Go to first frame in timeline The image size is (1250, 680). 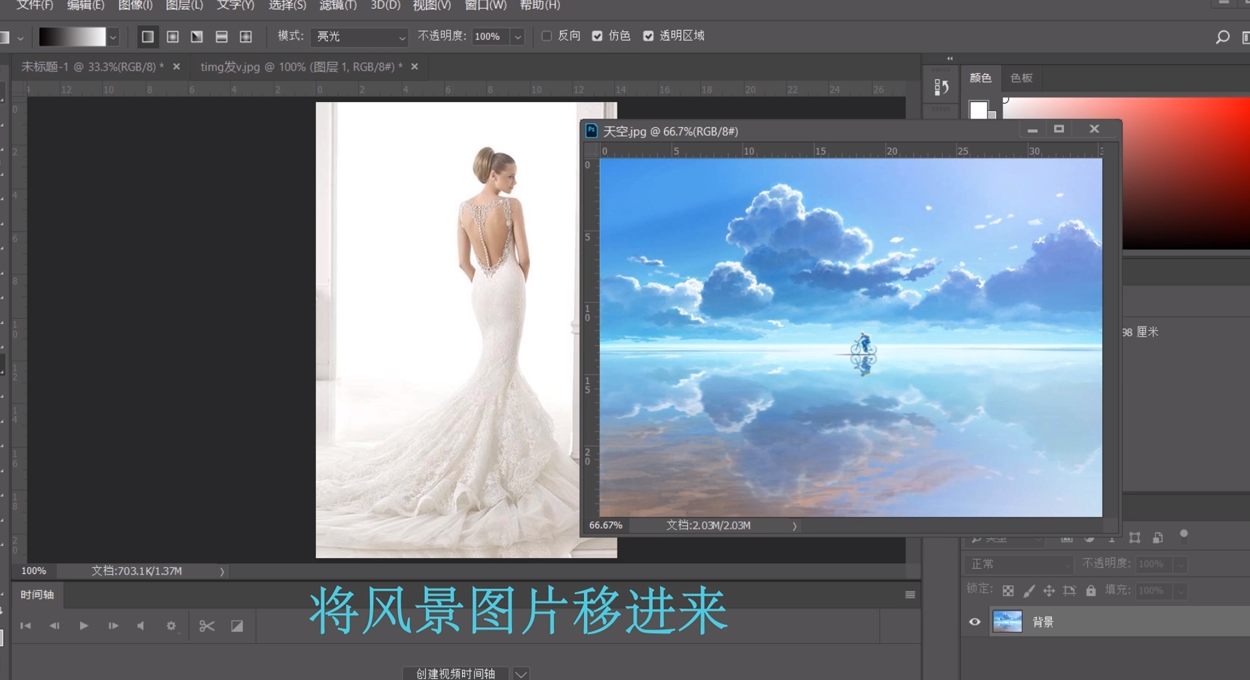[26, 626]
